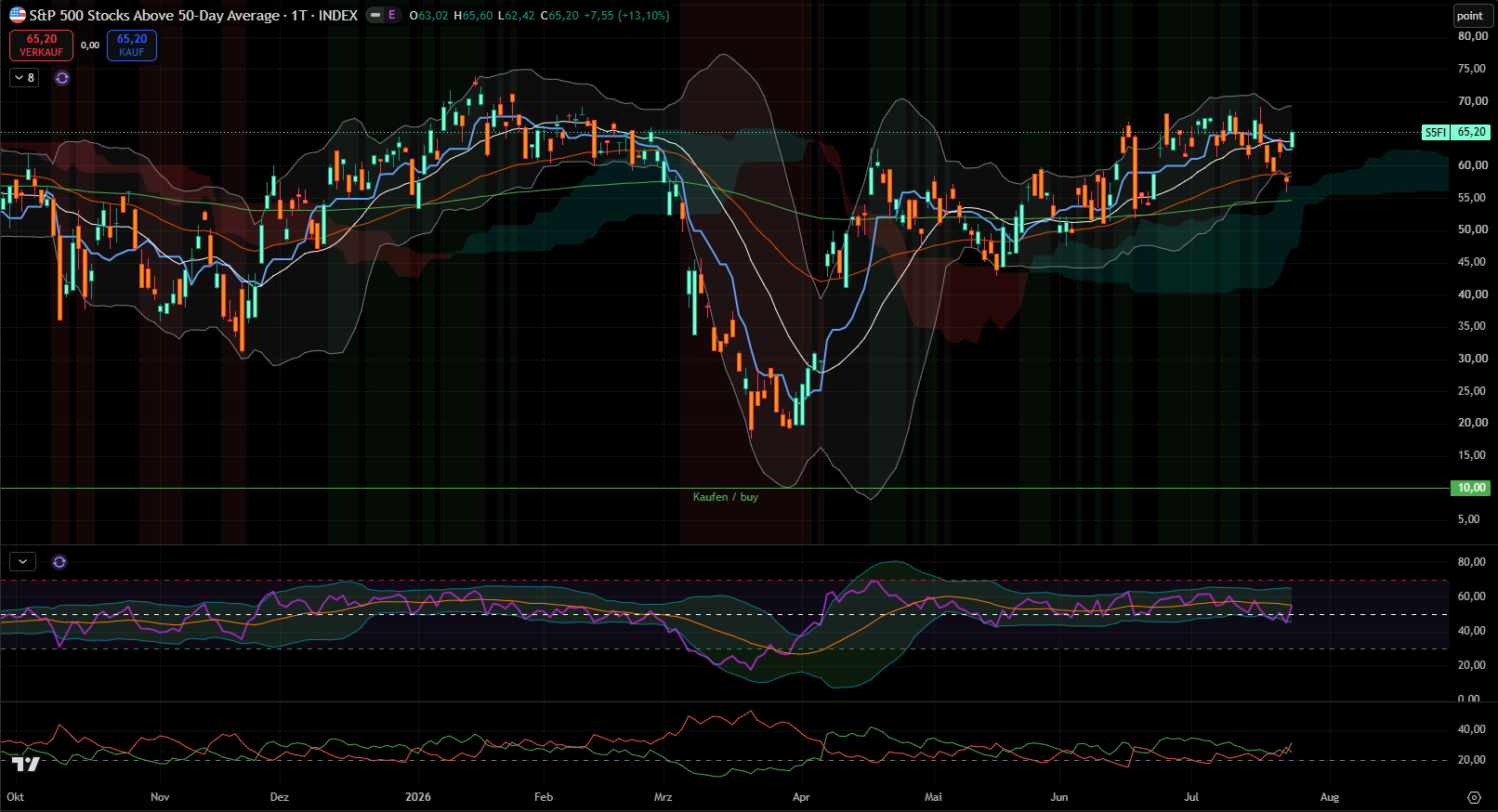Click the Kaufen / buy line label
This screenshot has height=812, width=1498.
726,497
